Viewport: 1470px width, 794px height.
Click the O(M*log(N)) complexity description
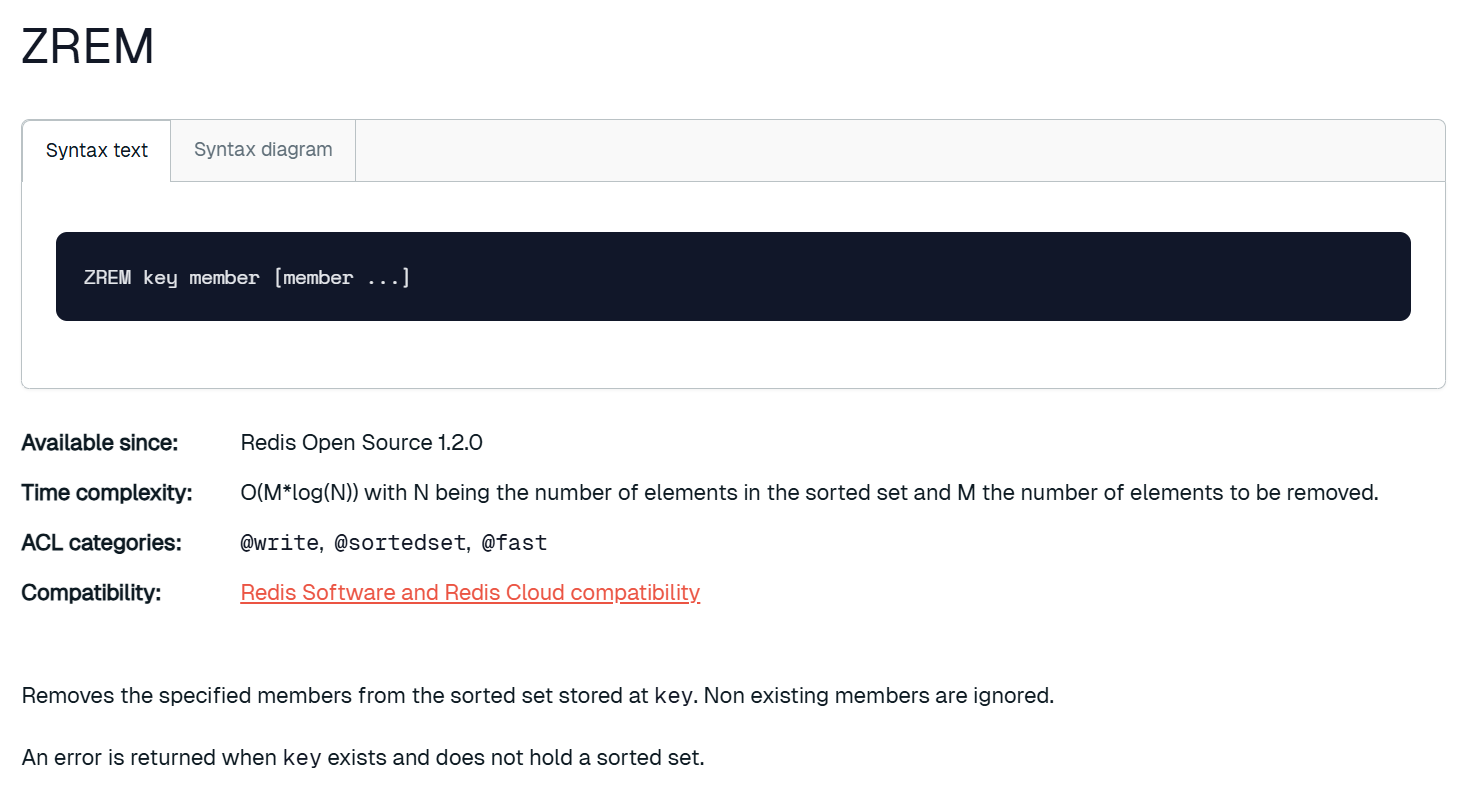[x=810, y=492]
